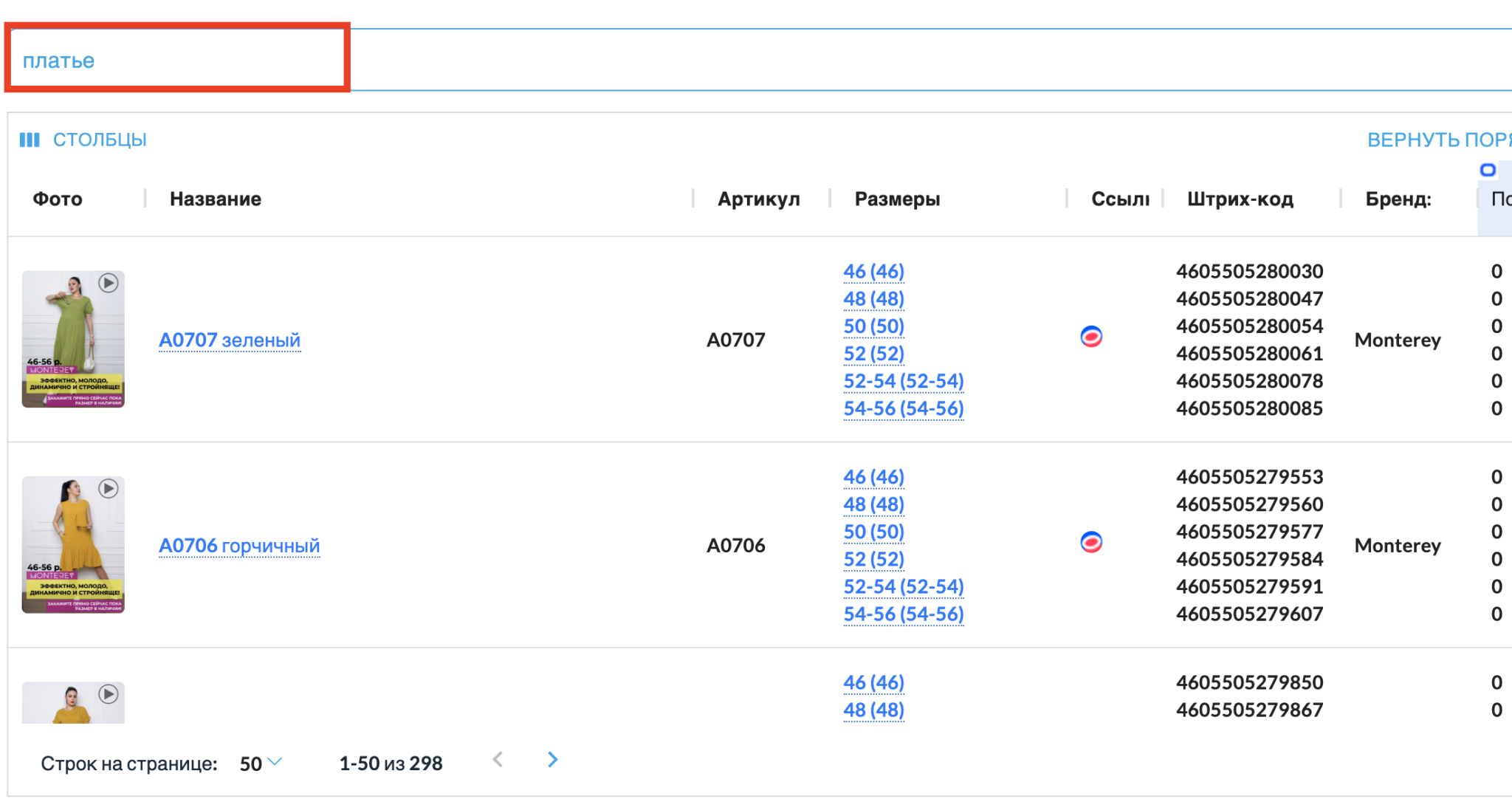Open the A0706 горчичный product link

point(239,545)
